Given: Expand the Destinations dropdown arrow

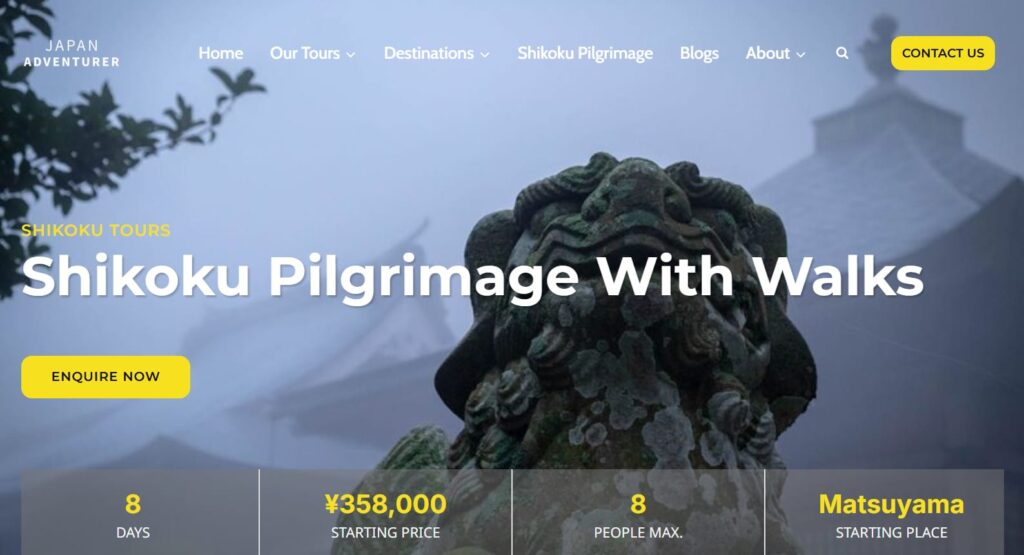Looking at the screenshot, I should pyautogui.click(x=485, y=55).
